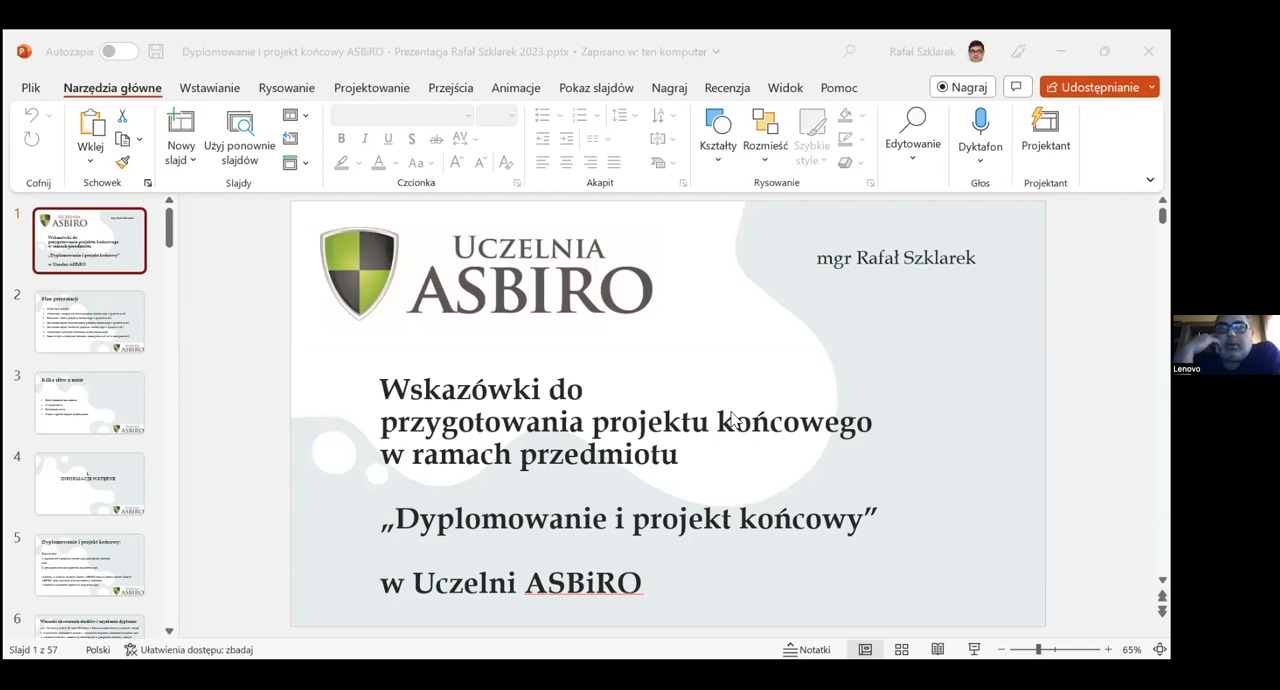Screen dimensions: 1280x690
Task: Switch to the Animacje tab
Action: (x=516, y=88)
